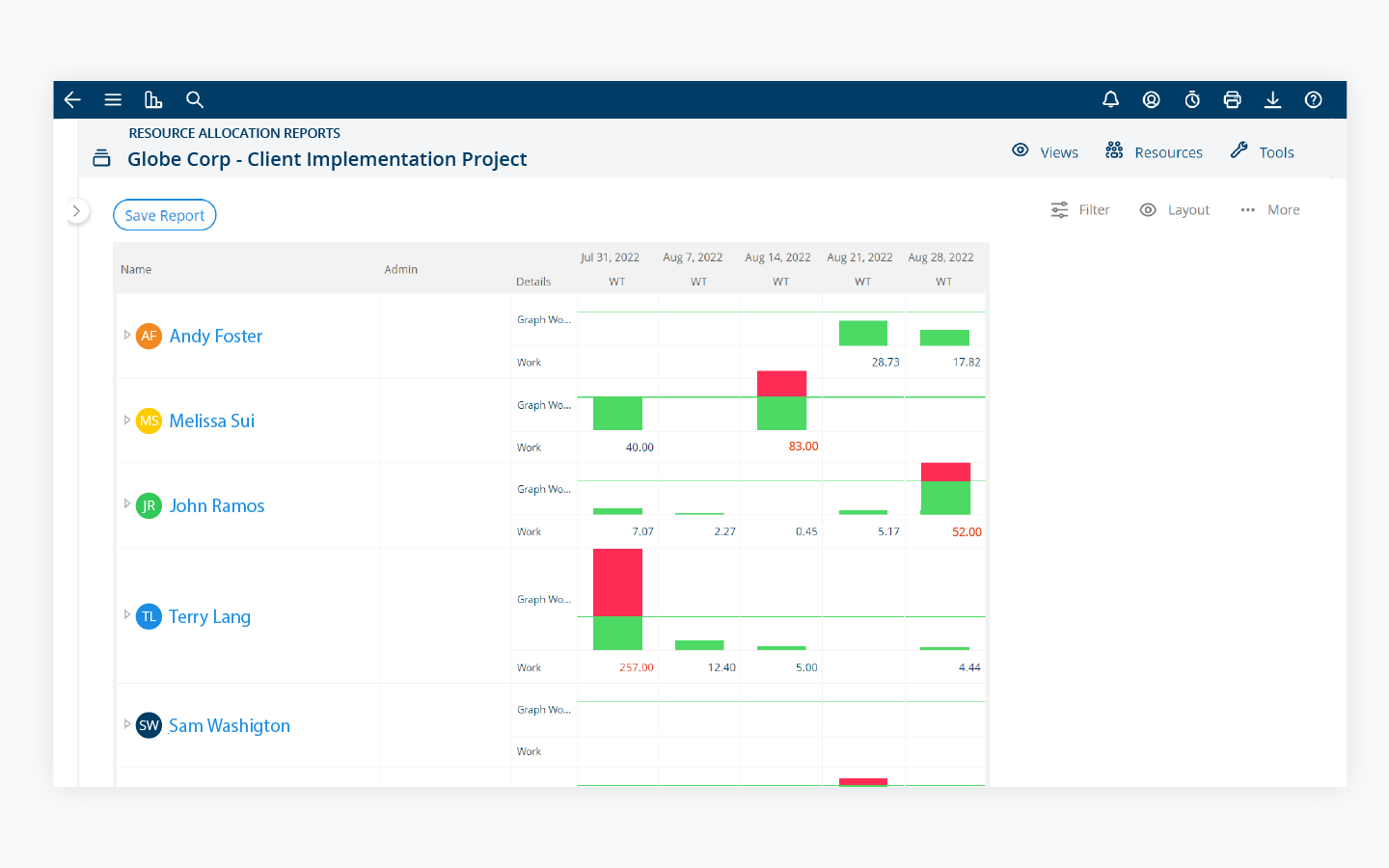Expand Andy Foster's row details
Viewport: 1389px width, 868px height.
pyautogui.click(x=127, y=335)
